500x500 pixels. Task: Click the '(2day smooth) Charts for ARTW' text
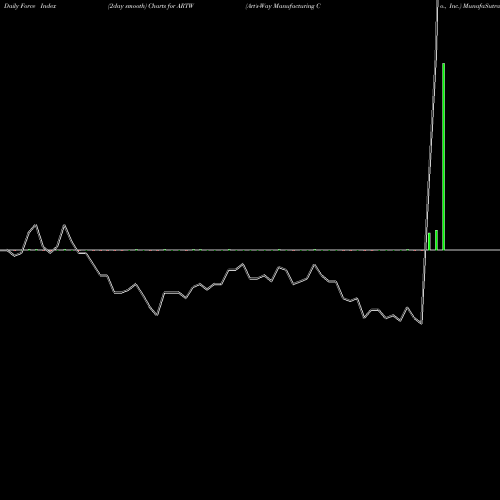pos(151,6)
